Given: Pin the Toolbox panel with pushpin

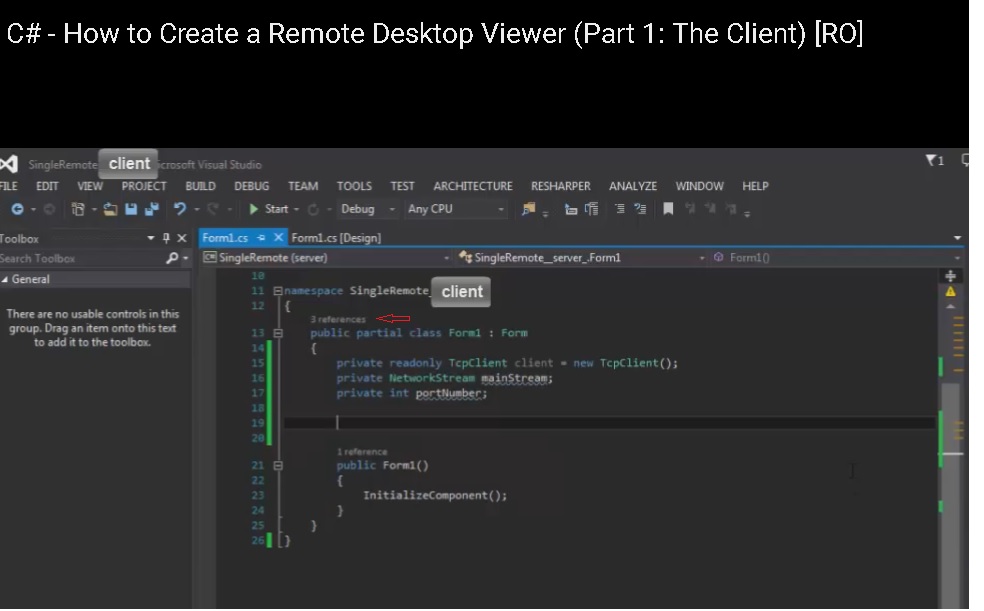Looking at the screenshot, I should pos(166,238).
